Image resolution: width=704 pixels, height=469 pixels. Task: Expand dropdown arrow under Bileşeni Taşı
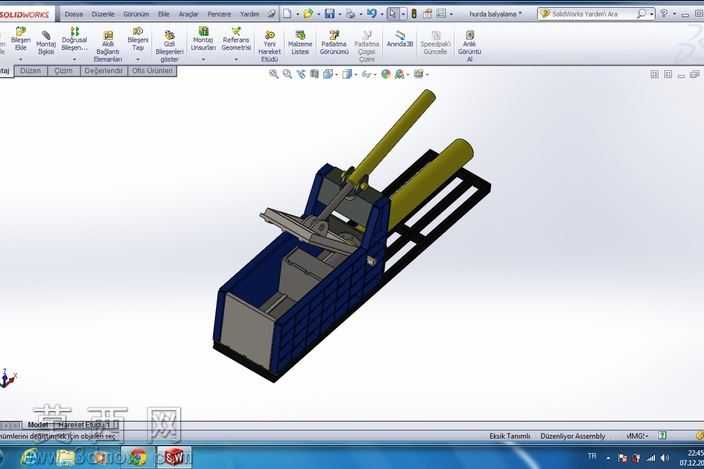click(x=138, y=59)
